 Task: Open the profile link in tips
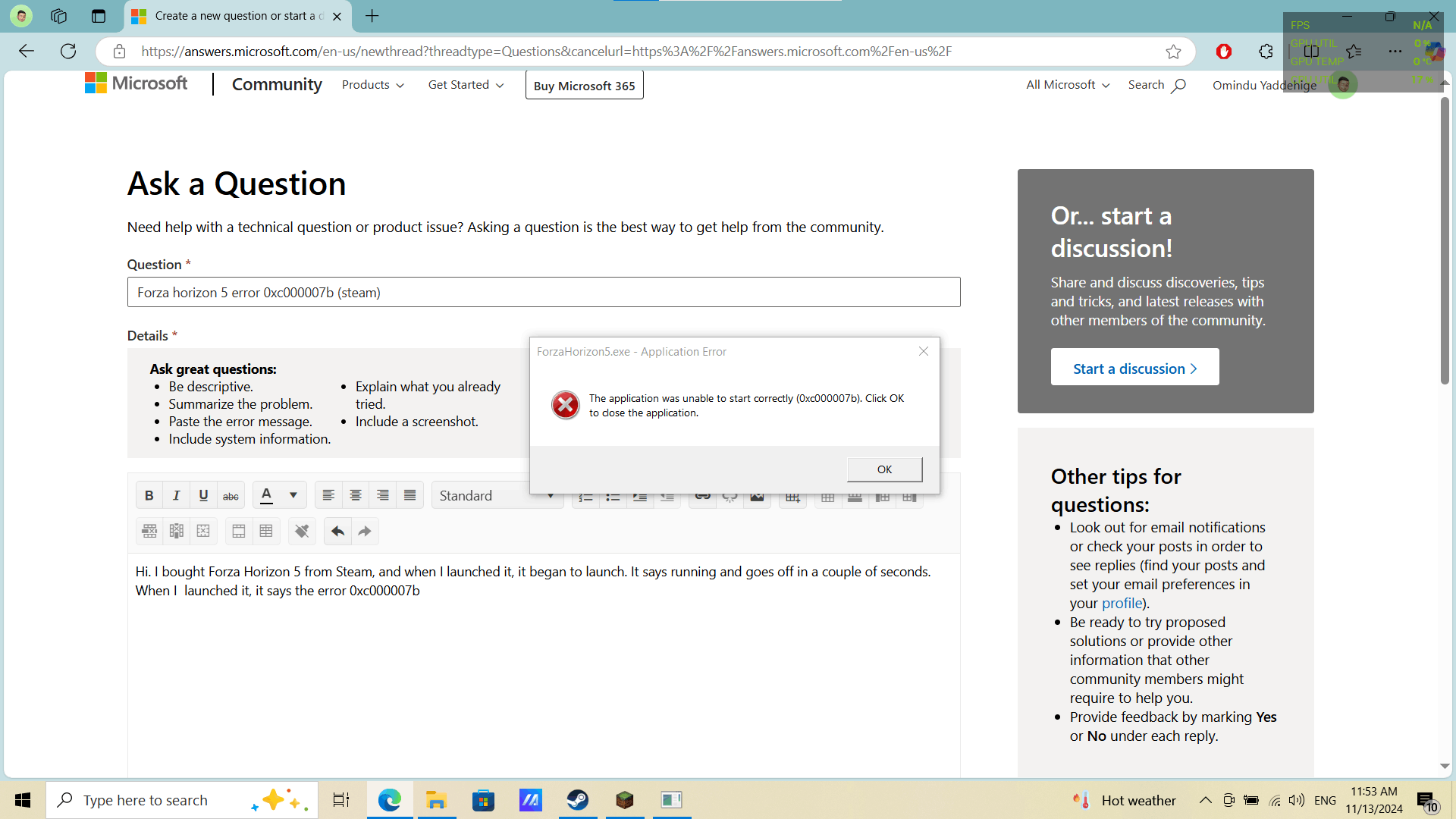1122,604
